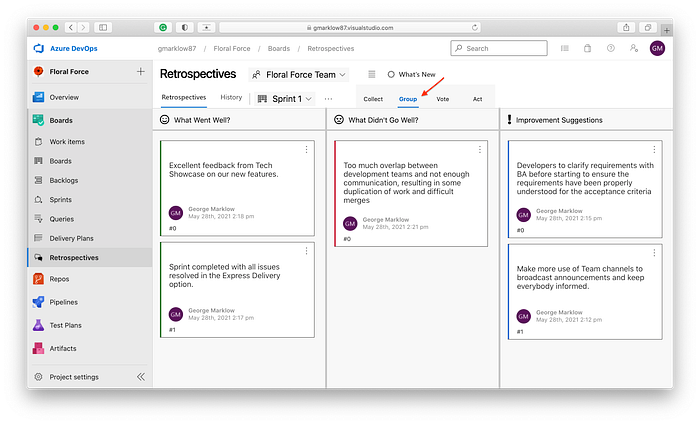This screenshot has width=700, height=424.
Task: Open the help question mark icon
Action: tap(611, 48)
